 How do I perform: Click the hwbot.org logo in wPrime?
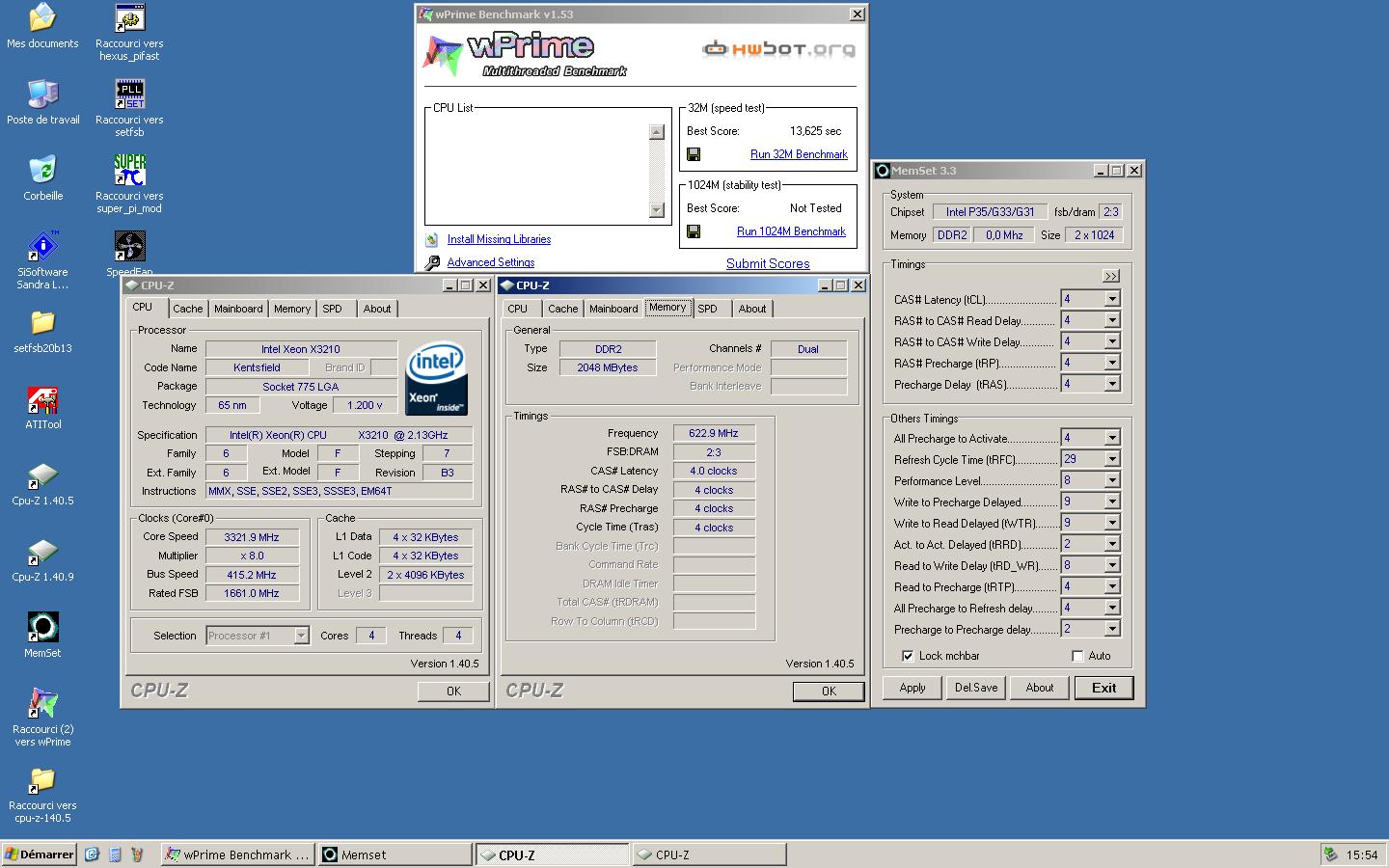pos(778,48)
